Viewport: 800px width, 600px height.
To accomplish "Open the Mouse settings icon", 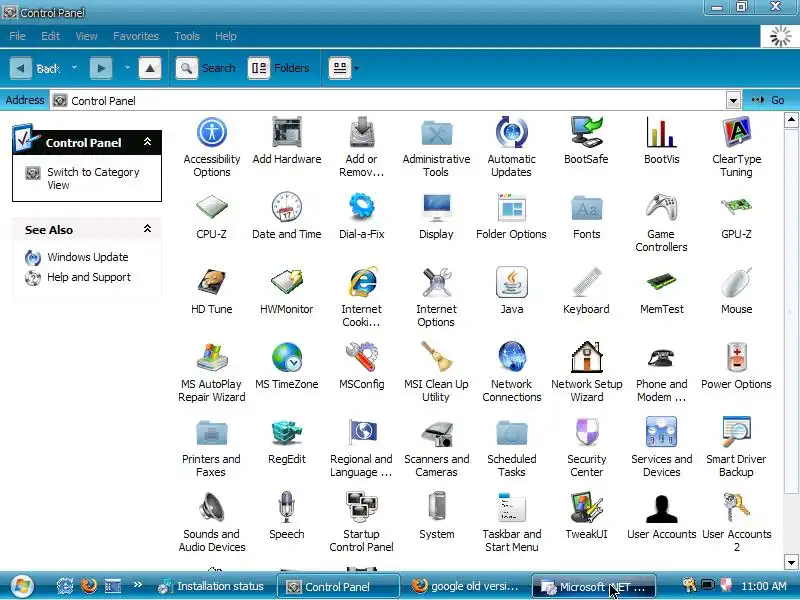I will 737,282.
